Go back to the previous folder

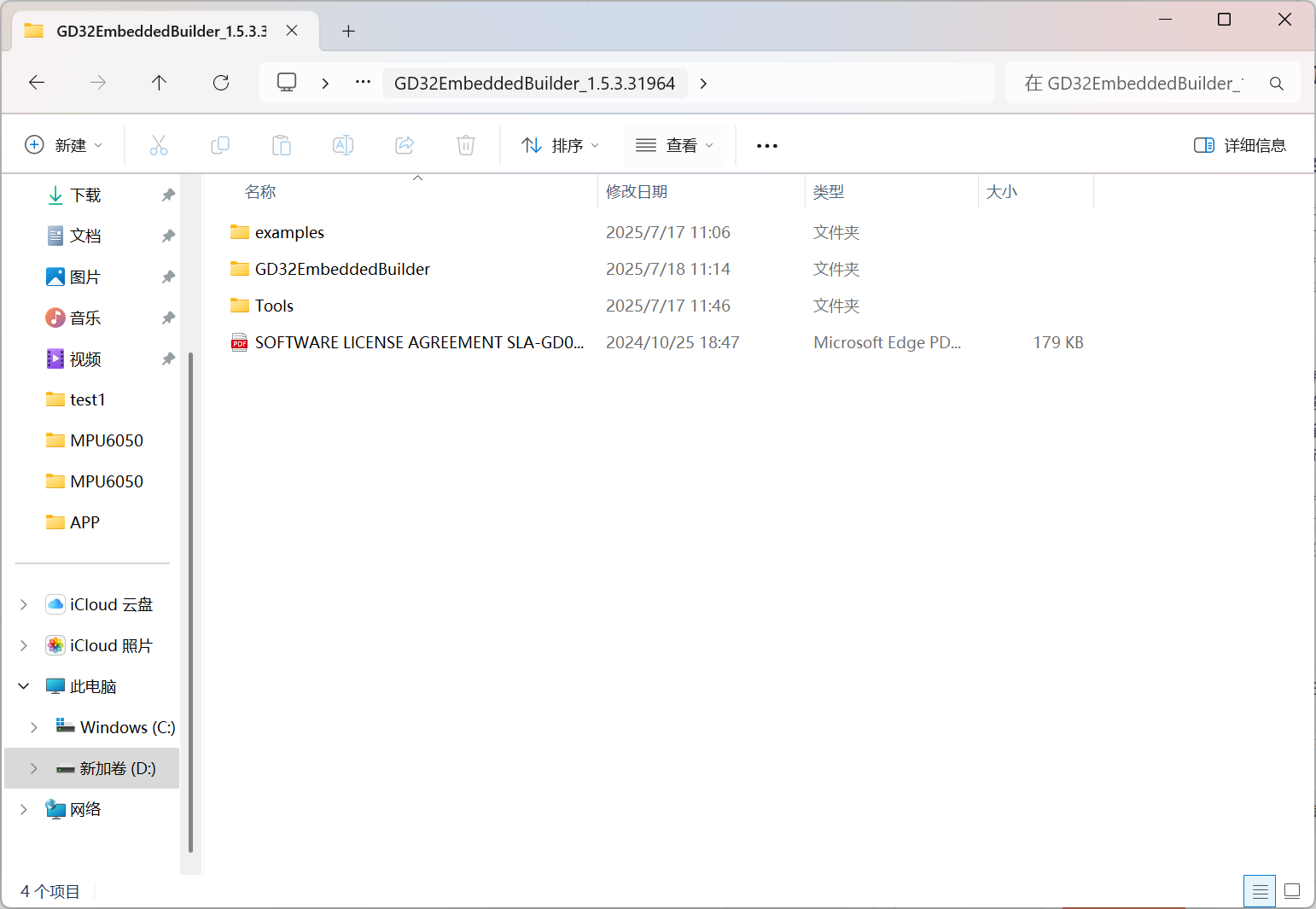click(x=37, y=83)
